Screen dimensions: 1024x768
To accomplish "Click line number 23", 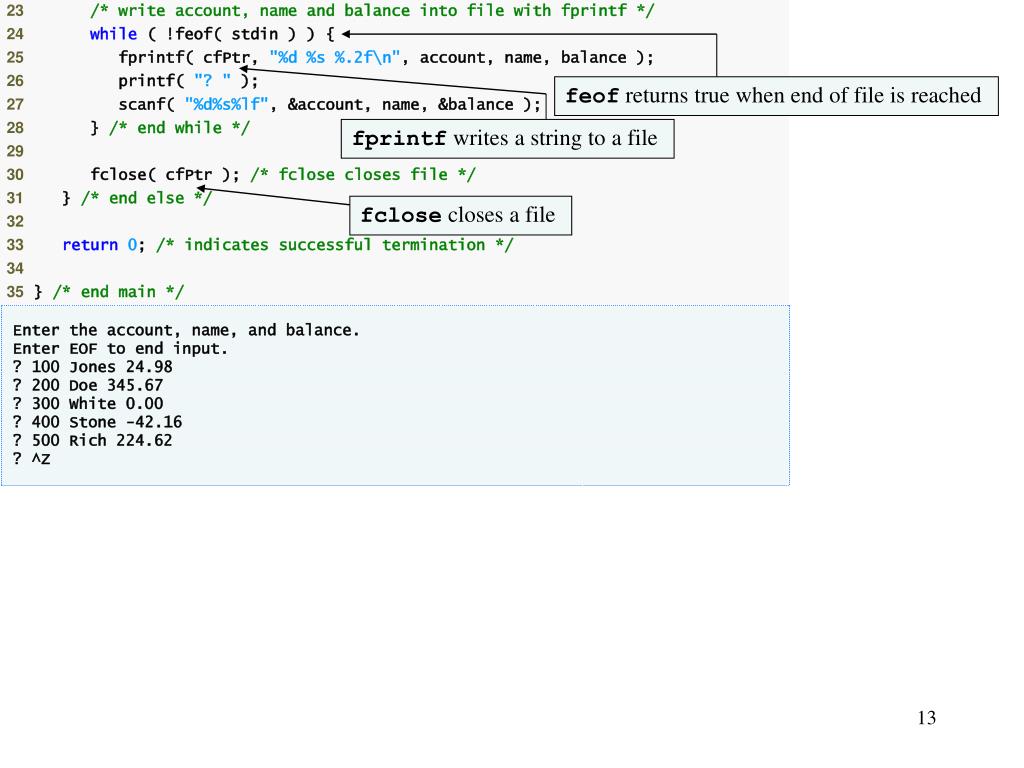I will pyautogui.click(x=15, y=10).
